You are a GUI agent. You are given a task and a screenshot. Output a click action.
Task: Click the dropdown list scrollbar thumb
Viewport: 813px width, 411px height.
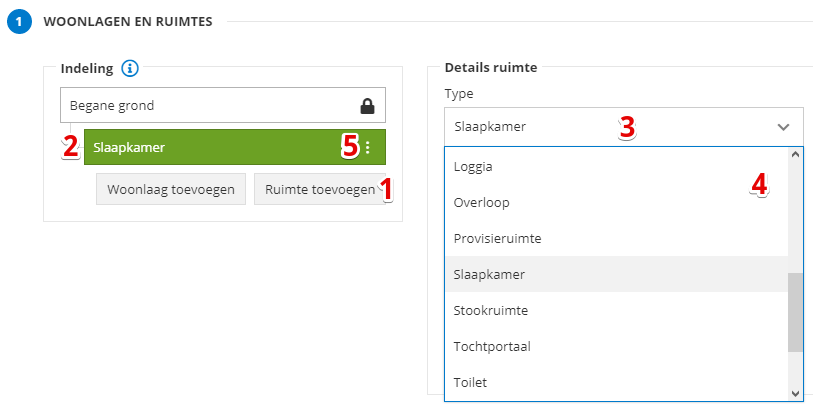click(795, 311)
